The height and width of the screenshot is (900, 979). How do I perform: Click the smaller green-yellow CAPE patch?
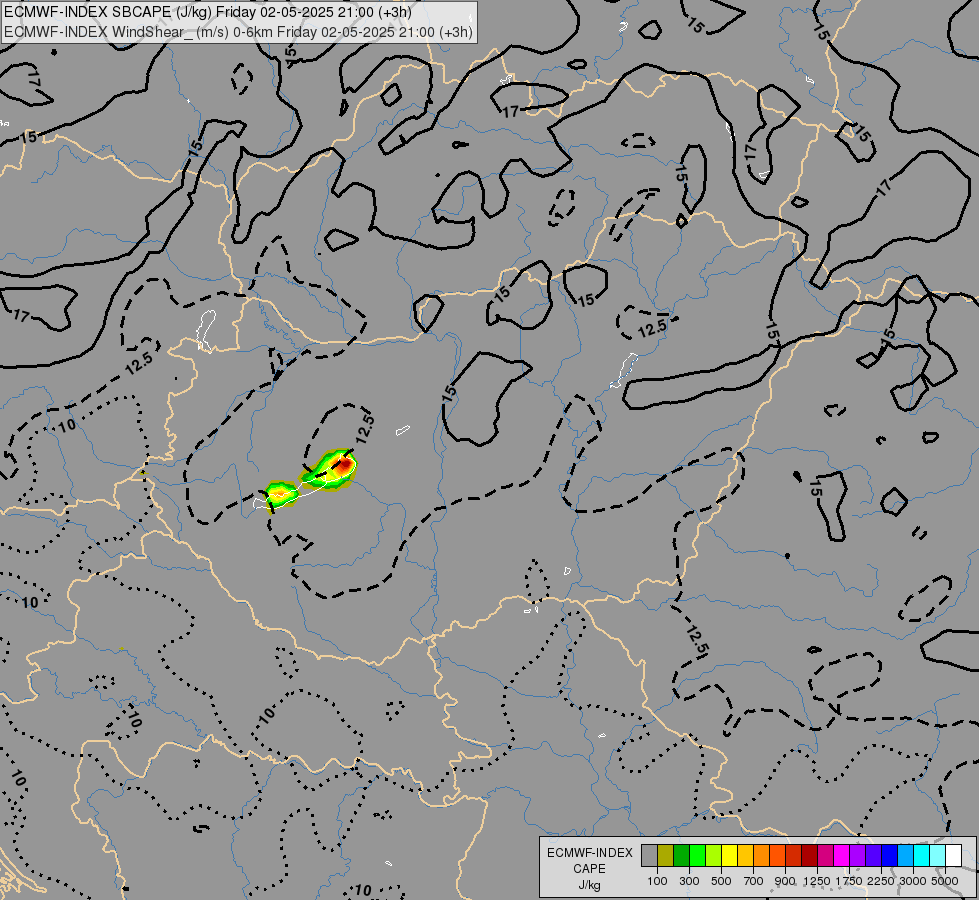pos(280,495)
